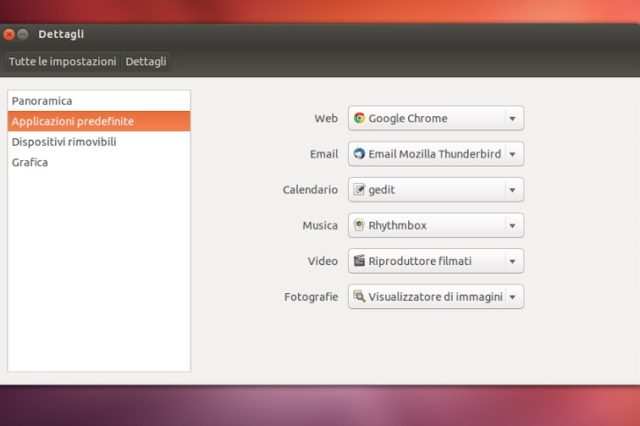Click the image viewer icon in the Fotografie combo
This screenshot has height=426, width=640.
point(359,296)
